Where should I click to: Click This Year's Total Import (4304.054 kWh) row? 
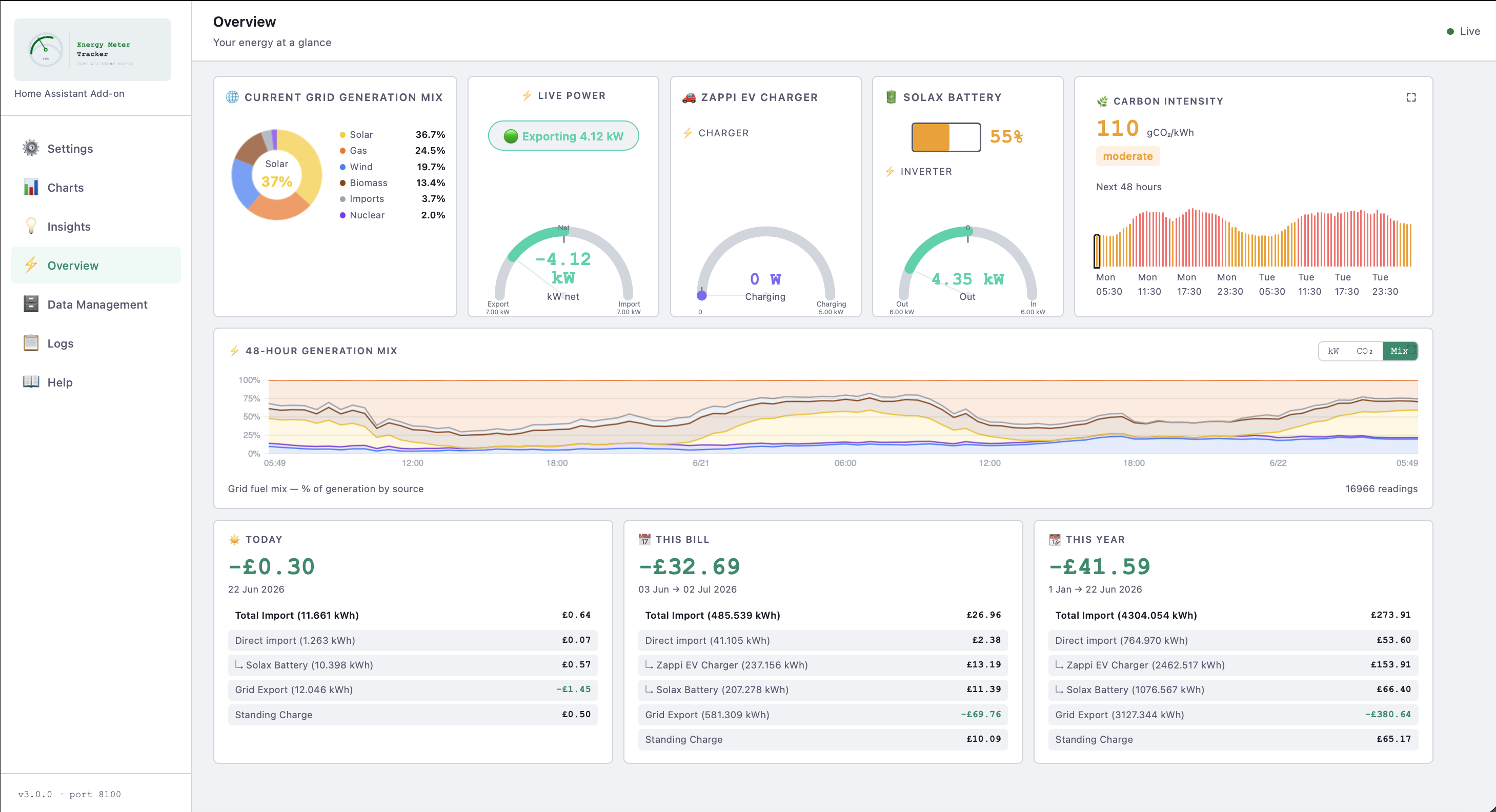tap(1234, 615)
